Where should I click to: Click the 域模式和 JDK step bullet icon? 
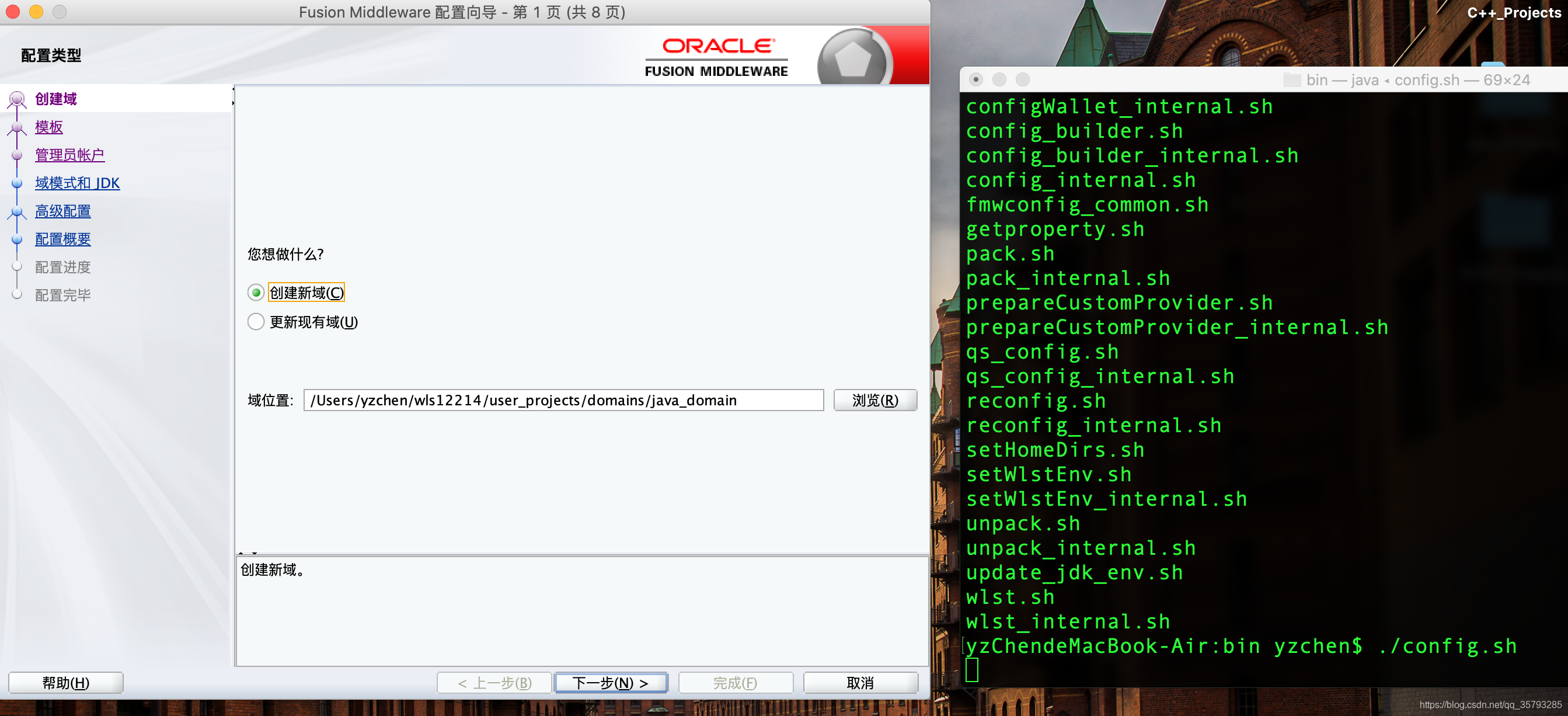tap(17, 183)
